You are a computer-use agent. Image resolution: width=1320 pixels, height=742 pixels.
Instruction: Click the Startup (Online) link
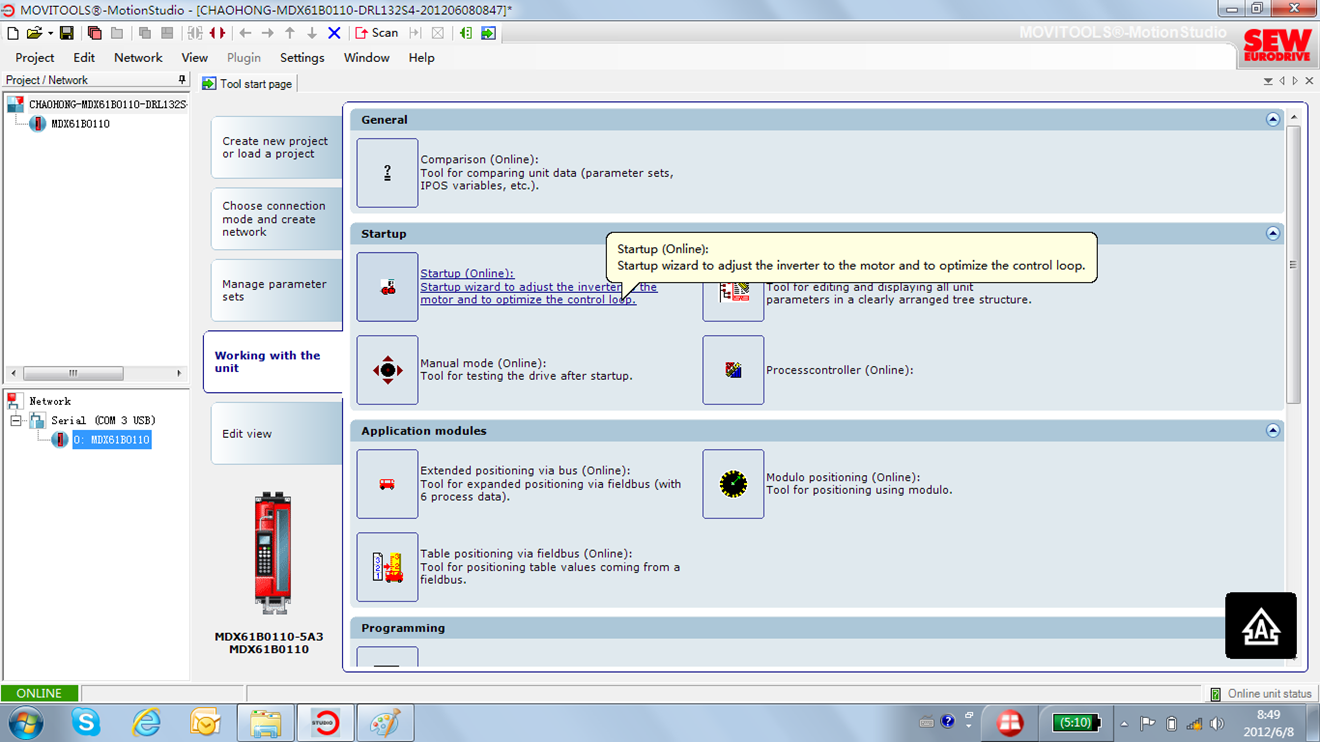[x=467, y=273]
